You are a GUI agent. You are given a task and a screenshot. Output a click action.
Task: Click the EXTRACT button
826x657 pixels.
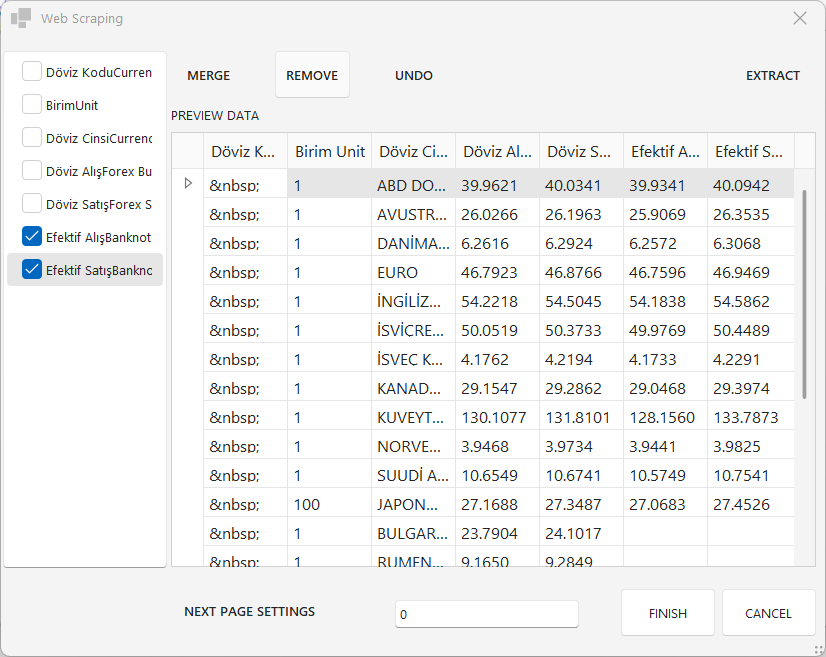point(772,75)
